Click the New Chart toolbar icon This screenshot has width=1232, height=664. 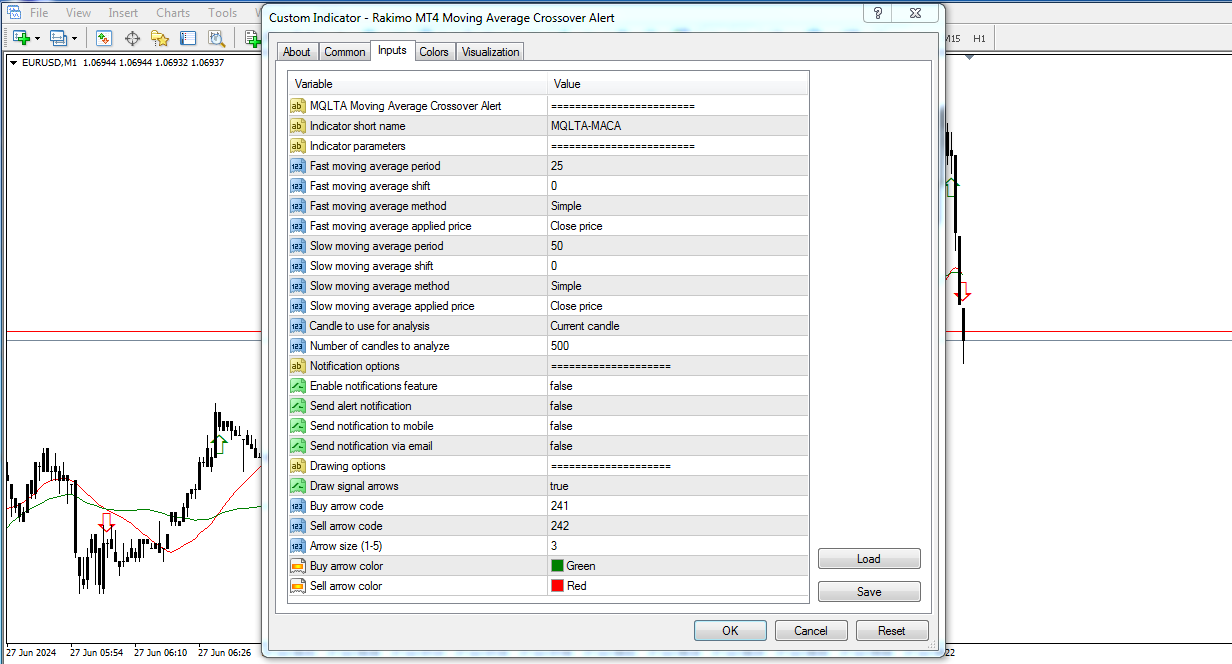pyautogui.click(x=21, y=38)
